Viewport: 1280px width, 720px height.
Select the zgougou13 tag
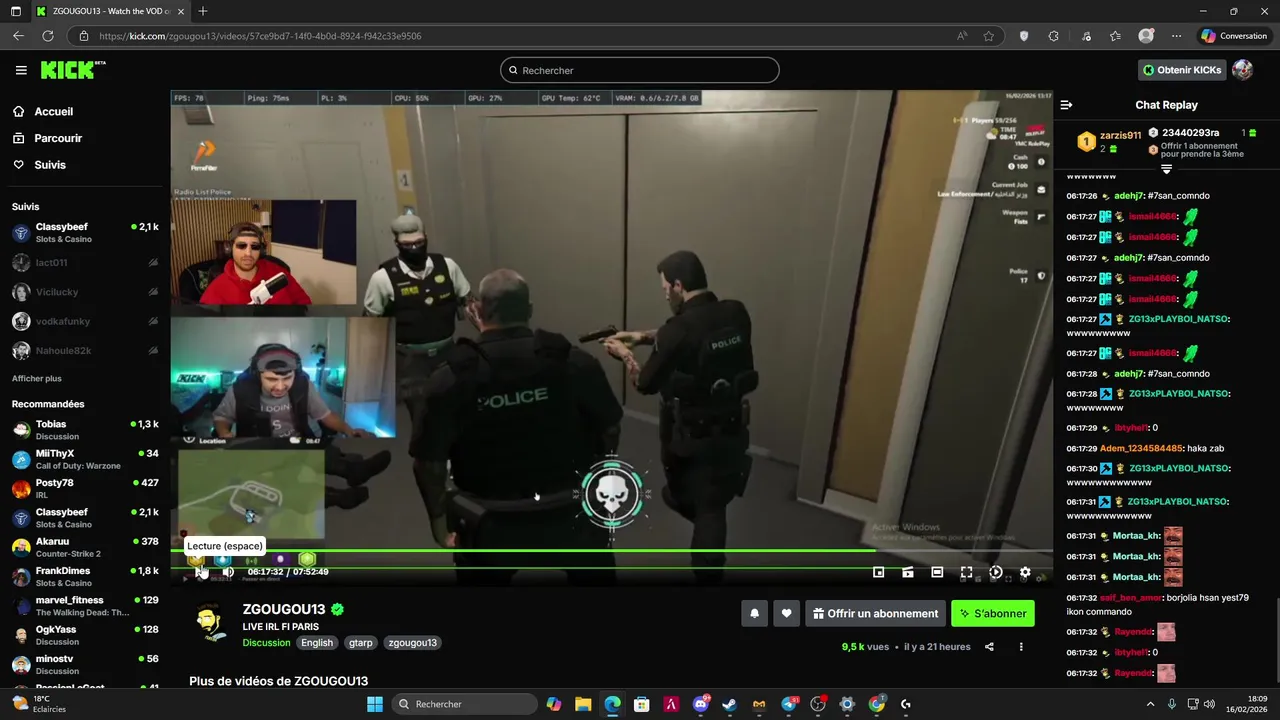click(412, 643)
